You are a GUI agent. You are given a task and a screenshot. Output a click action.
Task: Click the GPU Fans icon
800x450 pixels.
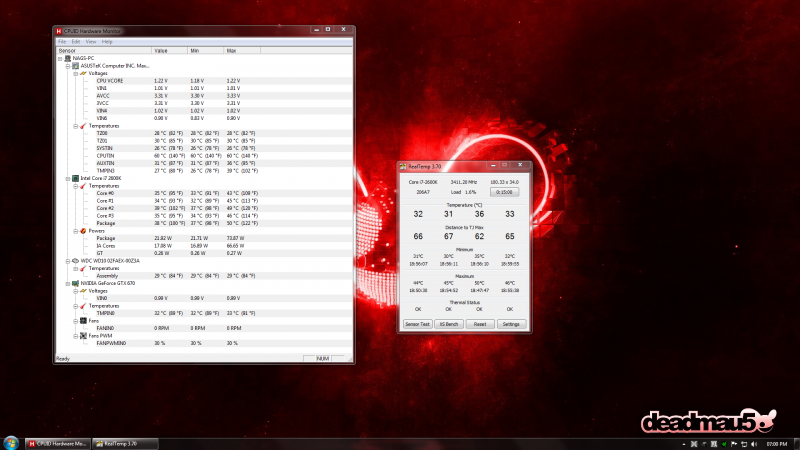tap(83, 321)
